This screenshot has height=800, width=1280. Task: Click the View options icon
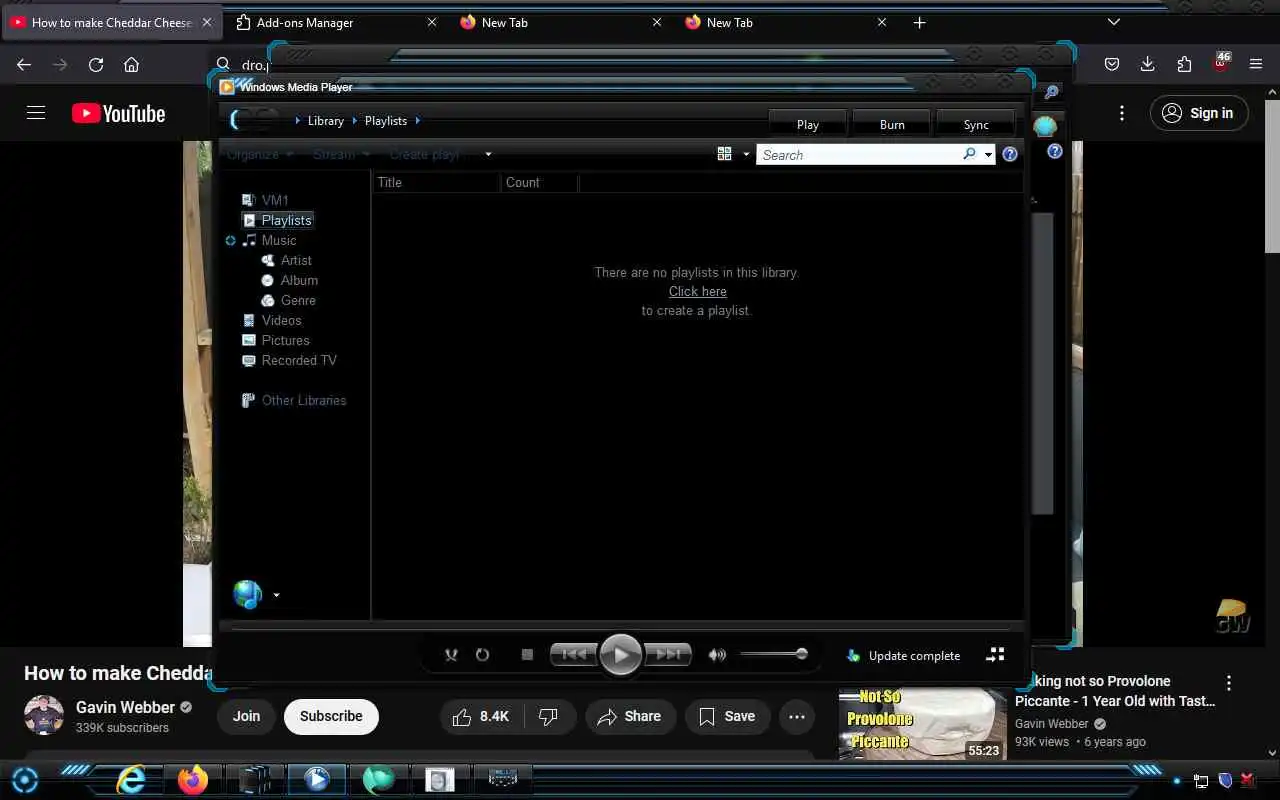[x=725, y=154]
